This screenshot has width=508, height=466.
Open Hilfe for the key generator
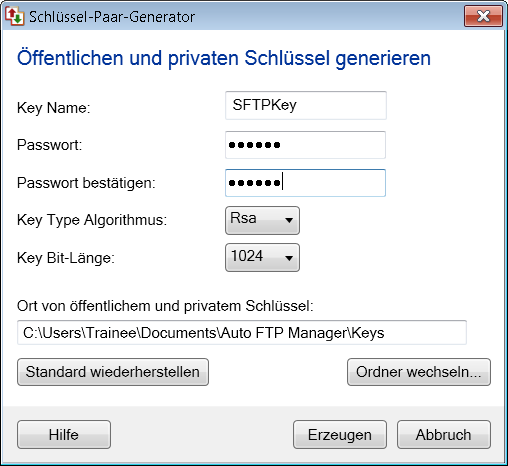64,435
